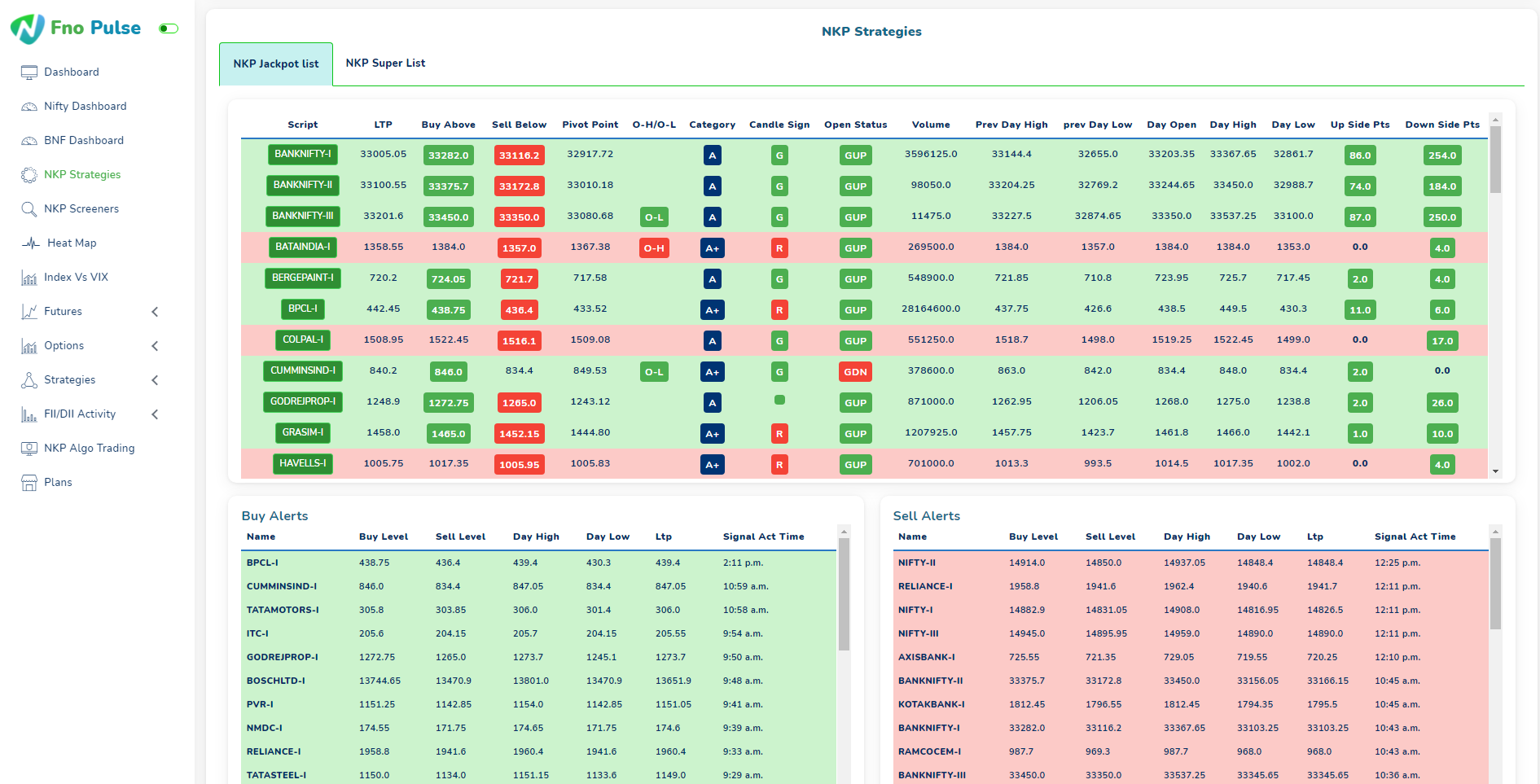
Task: Click the R candle sign for GRASIM-I
Action: 779,434
